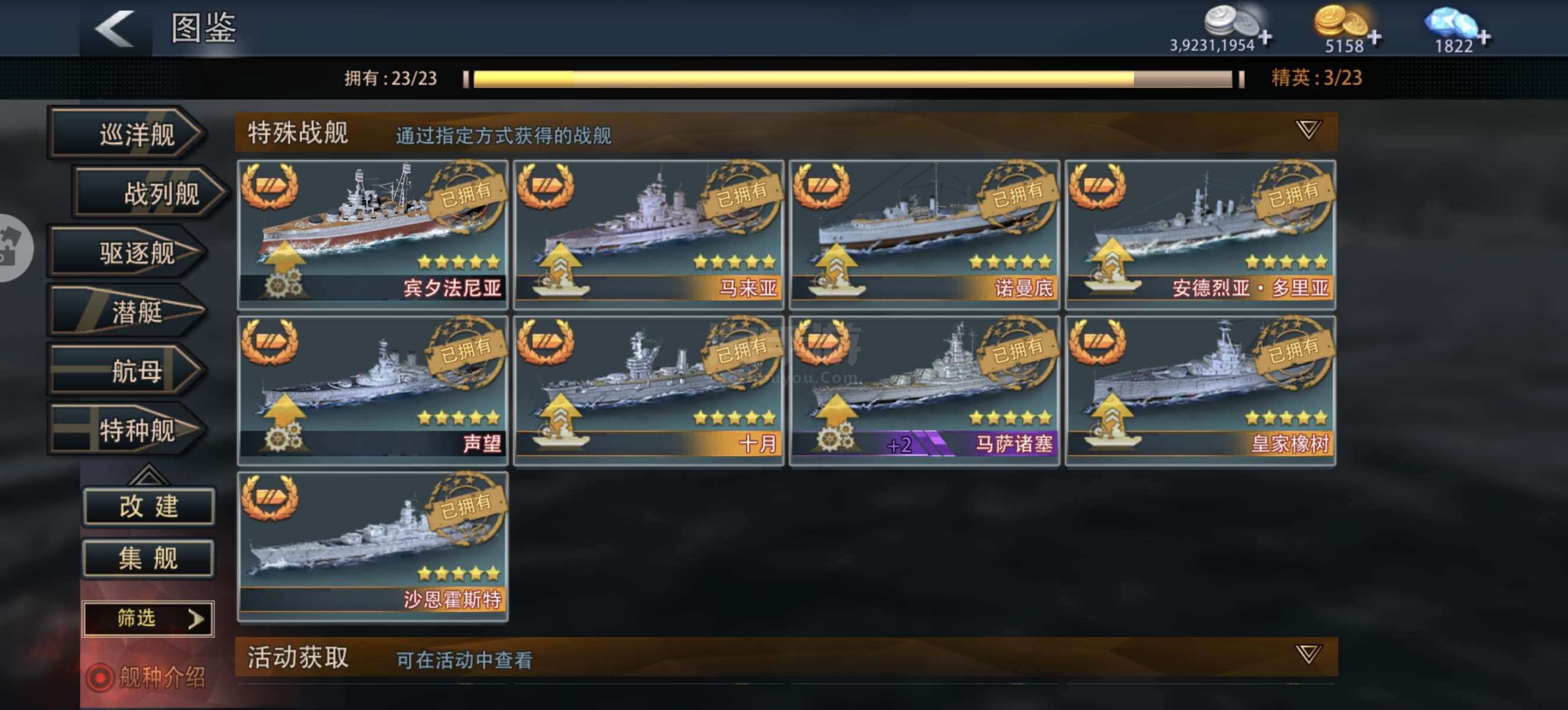Toggle the 舰种介绍 radio button
Image resolution: width=1568 pixels, height=710 pixels.
[100, 677]
